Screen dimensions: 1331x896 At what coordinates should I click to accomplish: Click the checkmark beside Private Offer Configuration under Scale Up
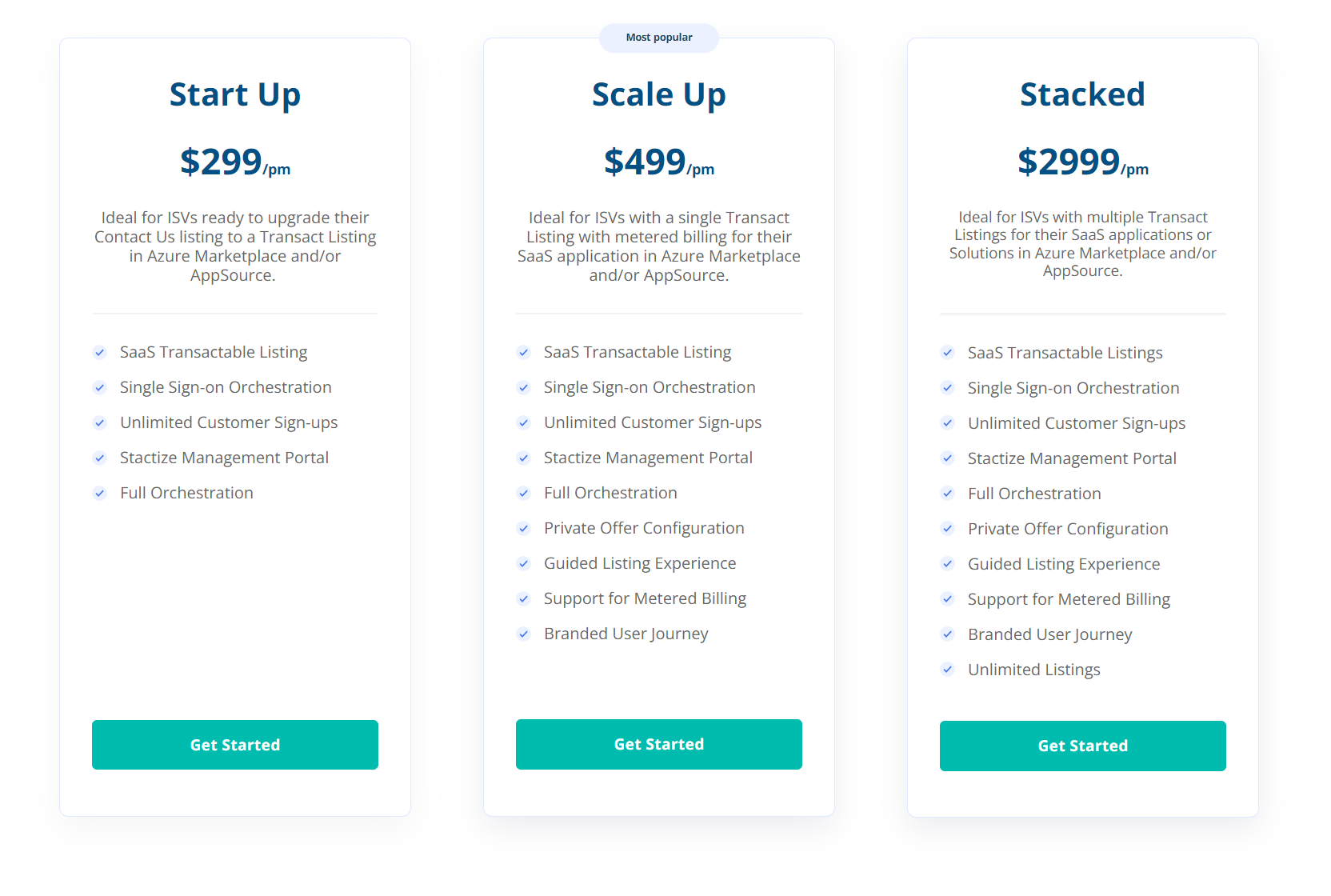click(524, 528)
